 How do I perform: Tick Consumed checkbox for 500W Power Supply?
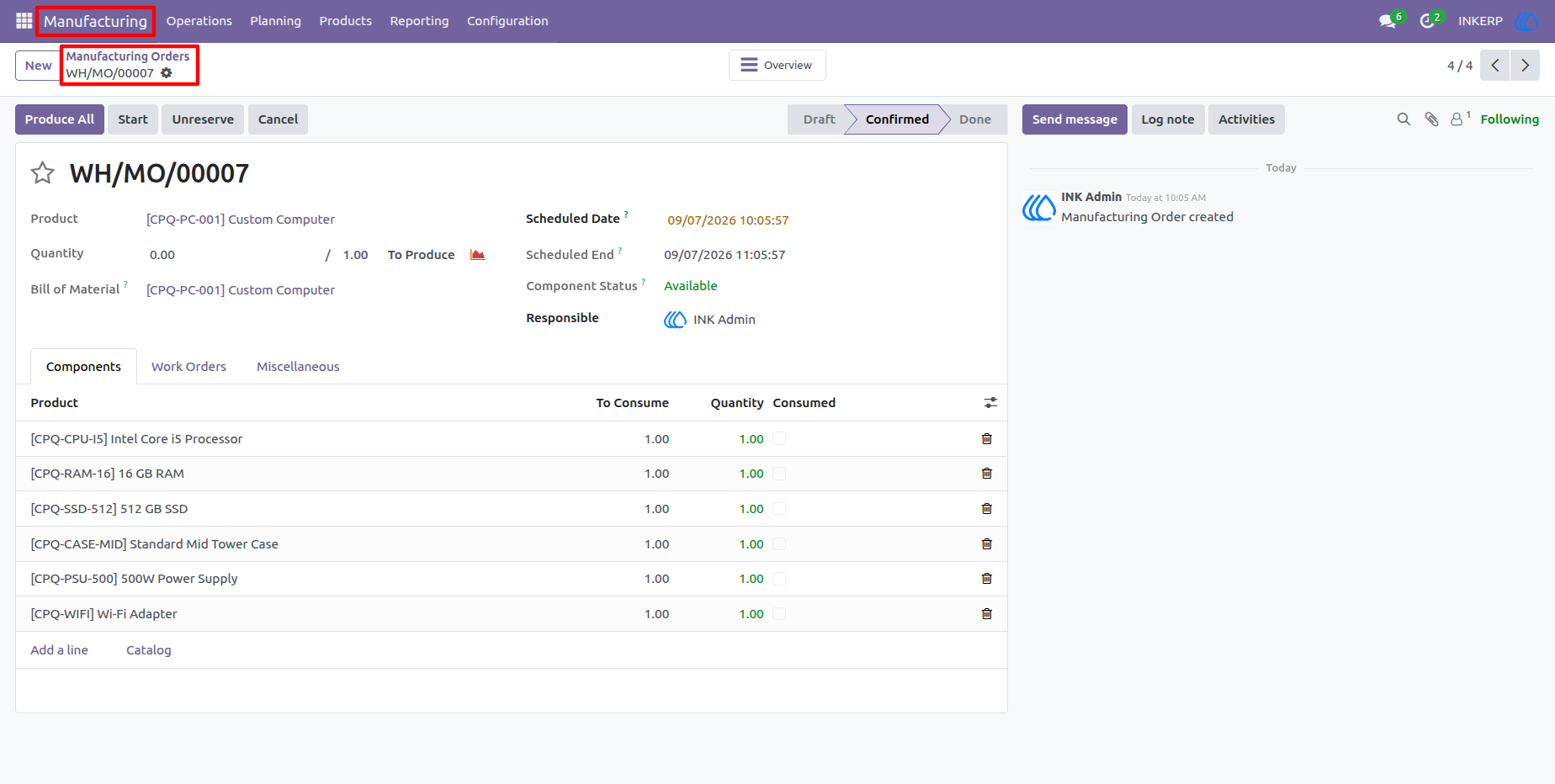[779, 579]
